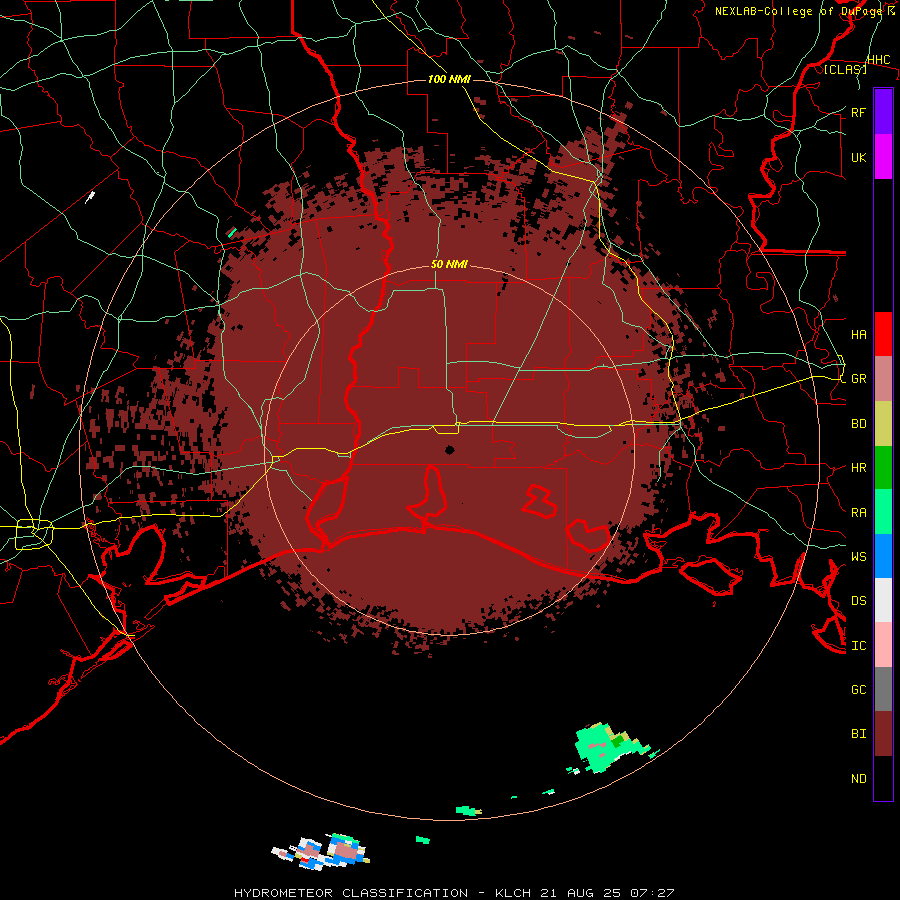
Task: Click the GC gray legend swatch
Action: [883, 689]
